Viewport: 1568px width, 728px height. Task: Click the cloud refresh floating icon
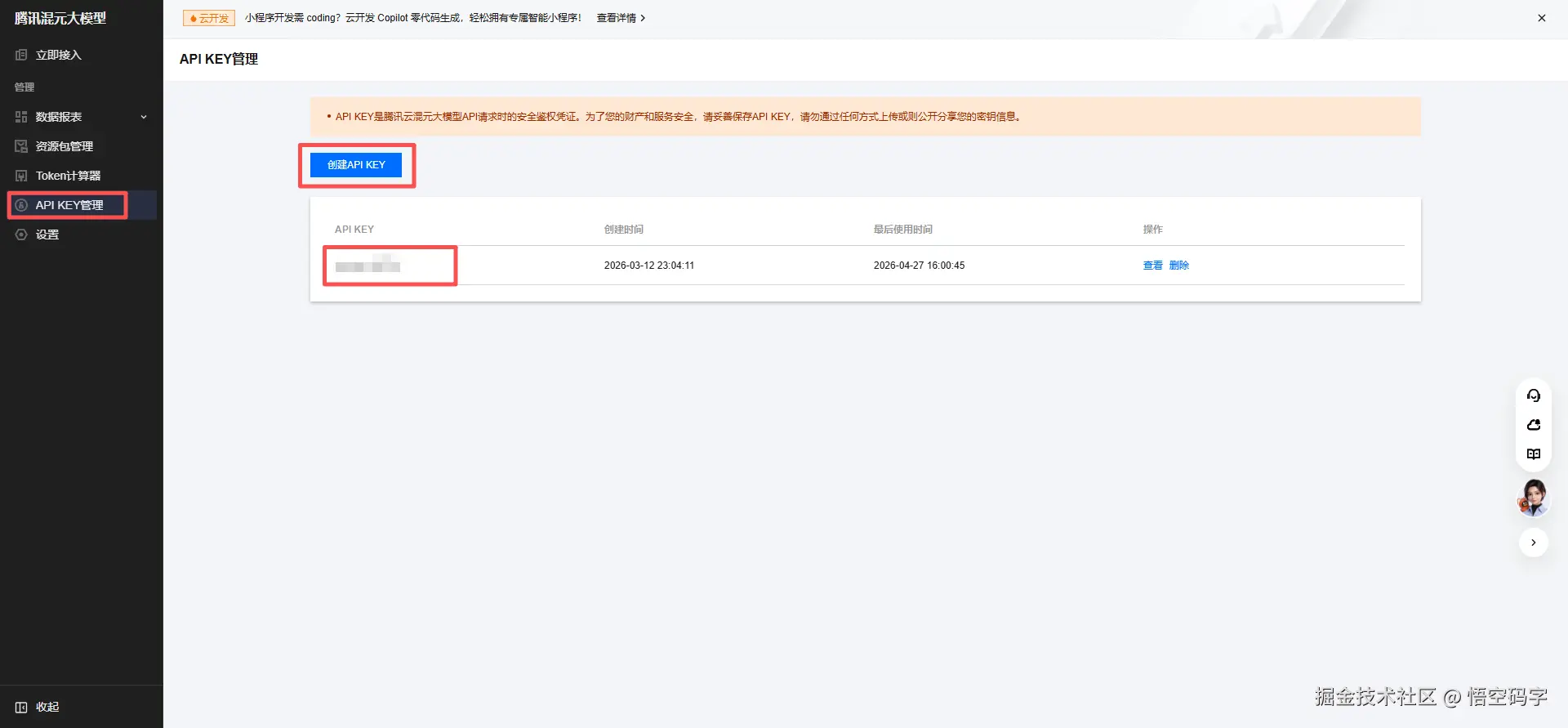point(1534,425)
